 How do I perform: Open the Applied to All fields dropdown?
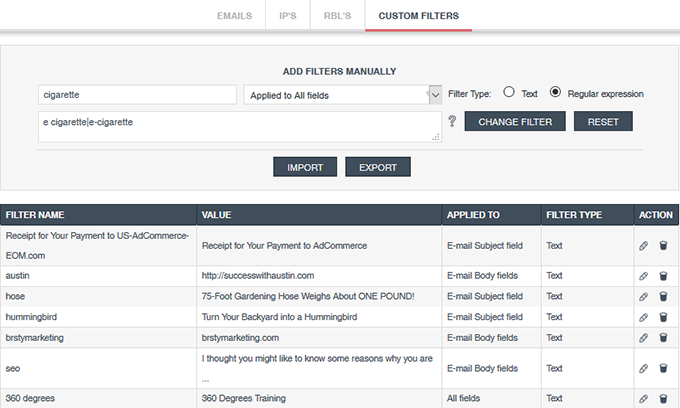[343, 95]
